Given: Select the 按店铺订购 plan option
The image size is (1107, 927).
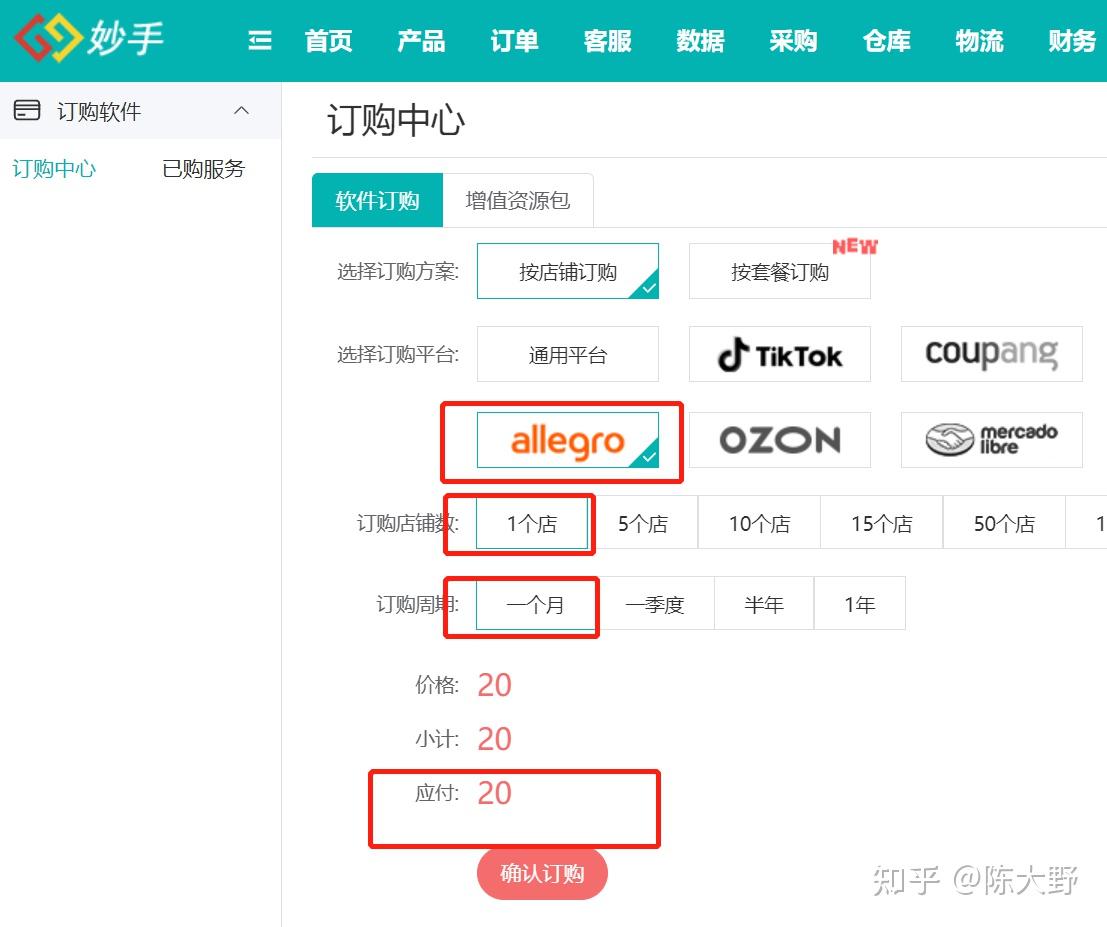Looking at the screenshot, I should pos(568,271).
